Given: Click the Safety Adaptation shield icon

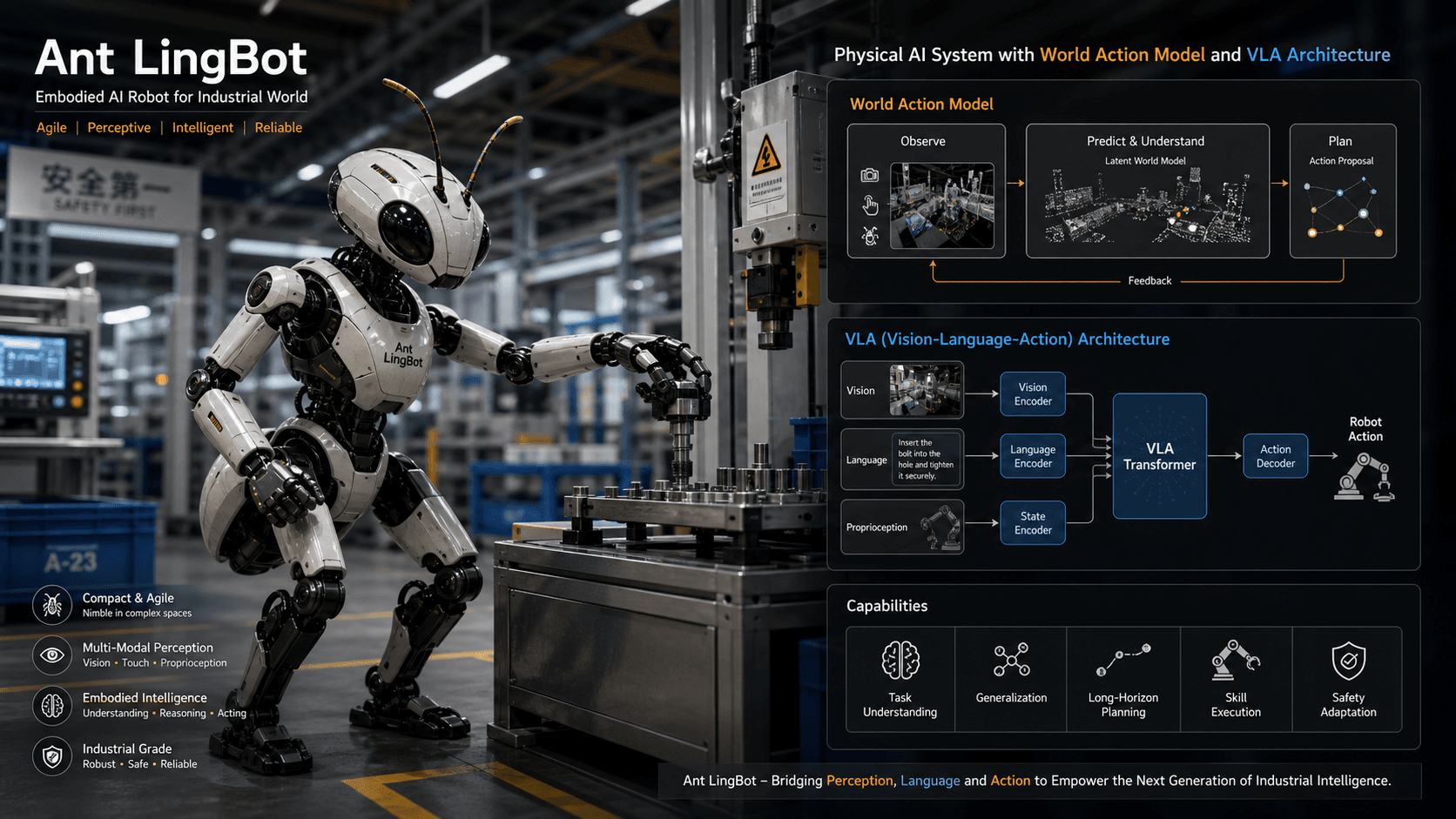Looking at the screenshot, I should [x=1348, y=661].
